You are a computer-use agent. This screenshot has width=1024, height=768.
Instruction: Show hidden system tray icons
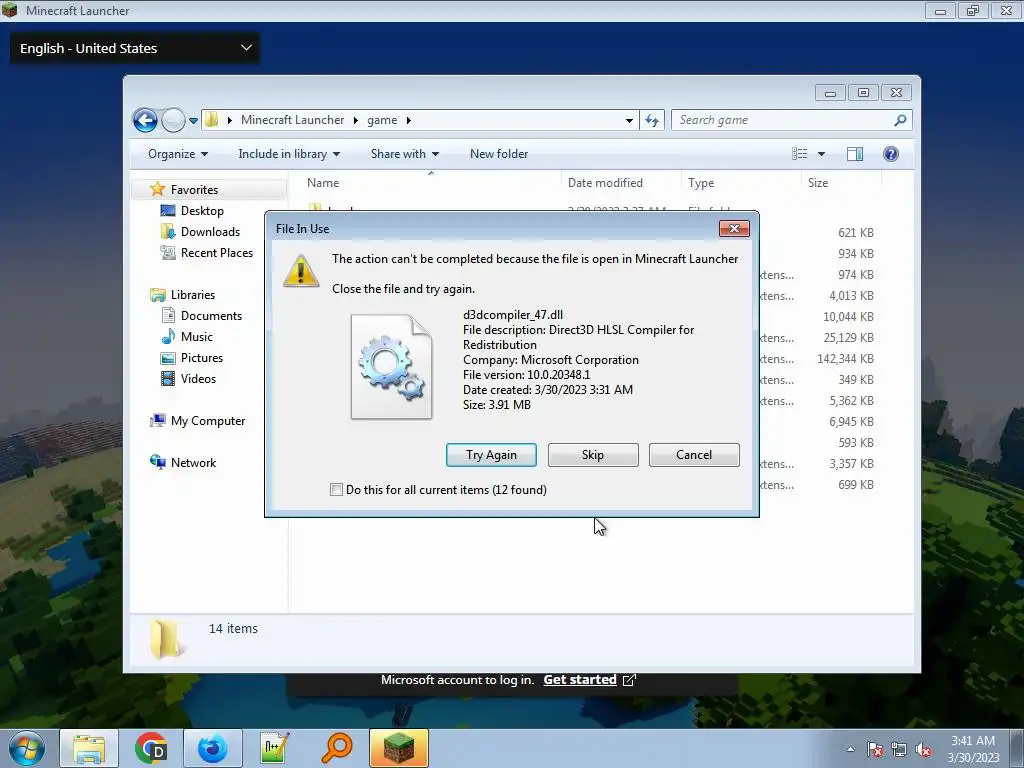point(850,749)
